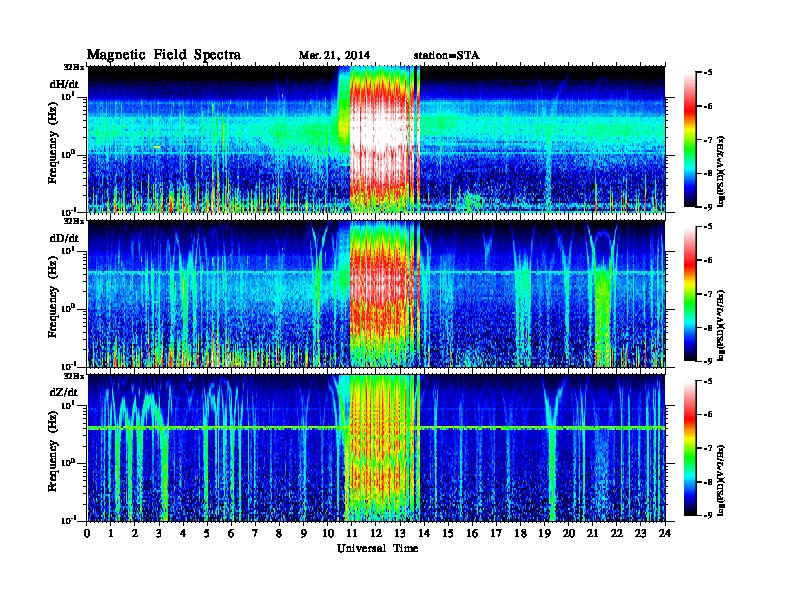The image size is (792, 612).
Task: Click the -5 tick on dZ/dt color scale
Action: coord(707,381)
